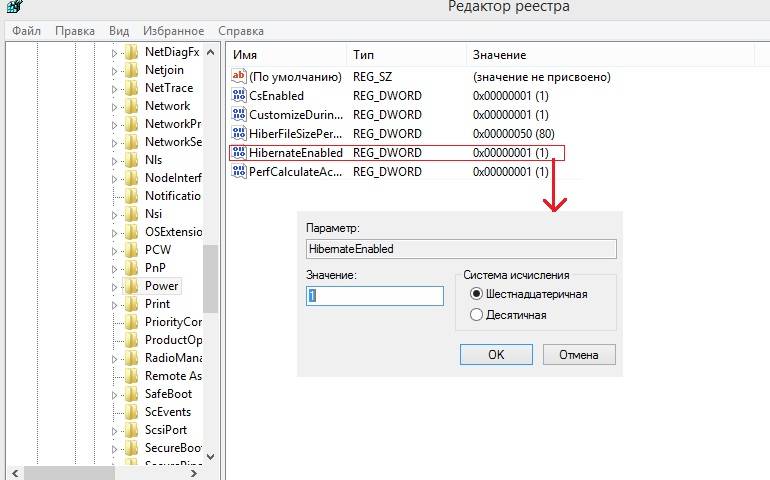Click the CsEnabled value icon
770x480 pixels.
click(238, 96)
